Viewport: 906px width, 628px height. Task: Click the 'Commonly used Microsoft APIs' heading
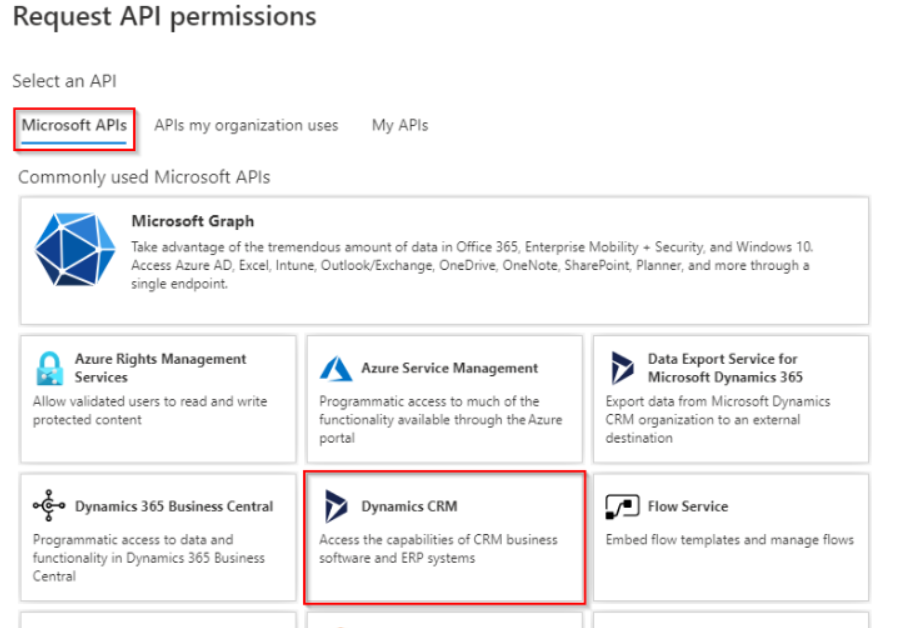pos(144,177)
